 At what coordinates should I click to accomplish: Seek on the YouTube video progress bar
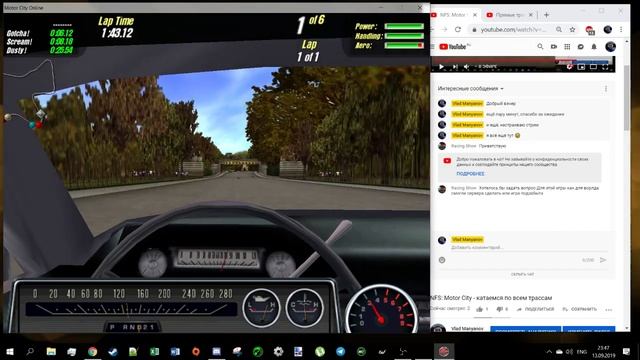pos(523,61)
